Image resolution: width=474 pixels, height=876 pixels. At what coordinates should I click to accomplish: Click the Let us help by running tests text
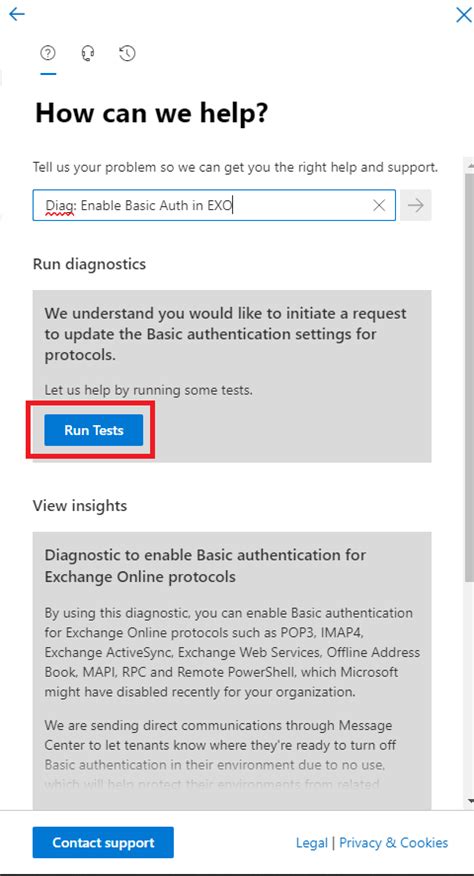[149, 390]
